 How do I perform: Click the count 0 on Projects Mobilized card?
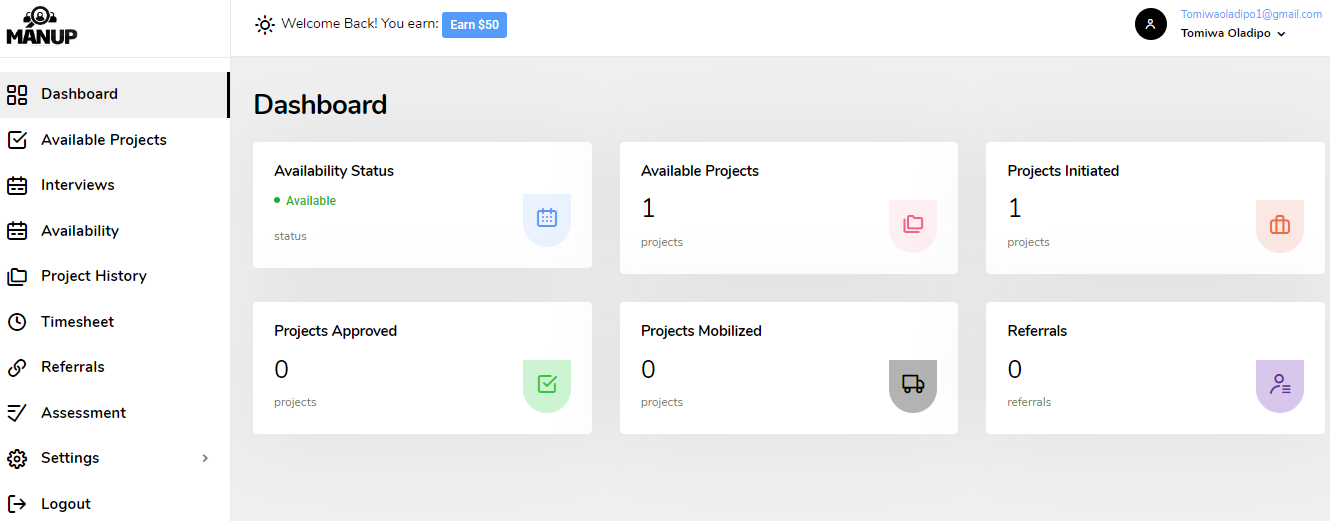click(648, 370)
